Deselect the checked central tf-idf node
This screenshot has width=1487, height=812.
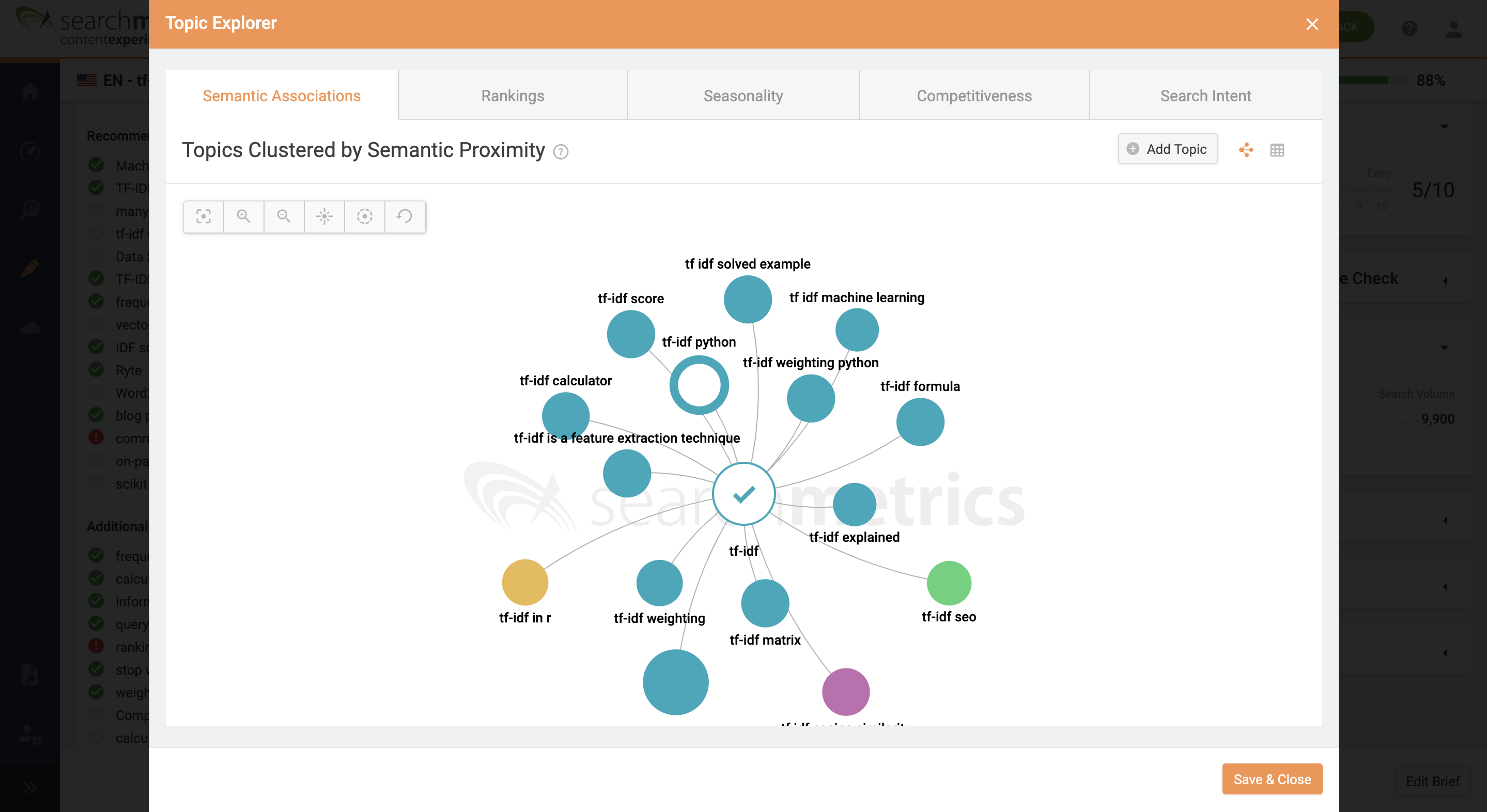point(743,494)
